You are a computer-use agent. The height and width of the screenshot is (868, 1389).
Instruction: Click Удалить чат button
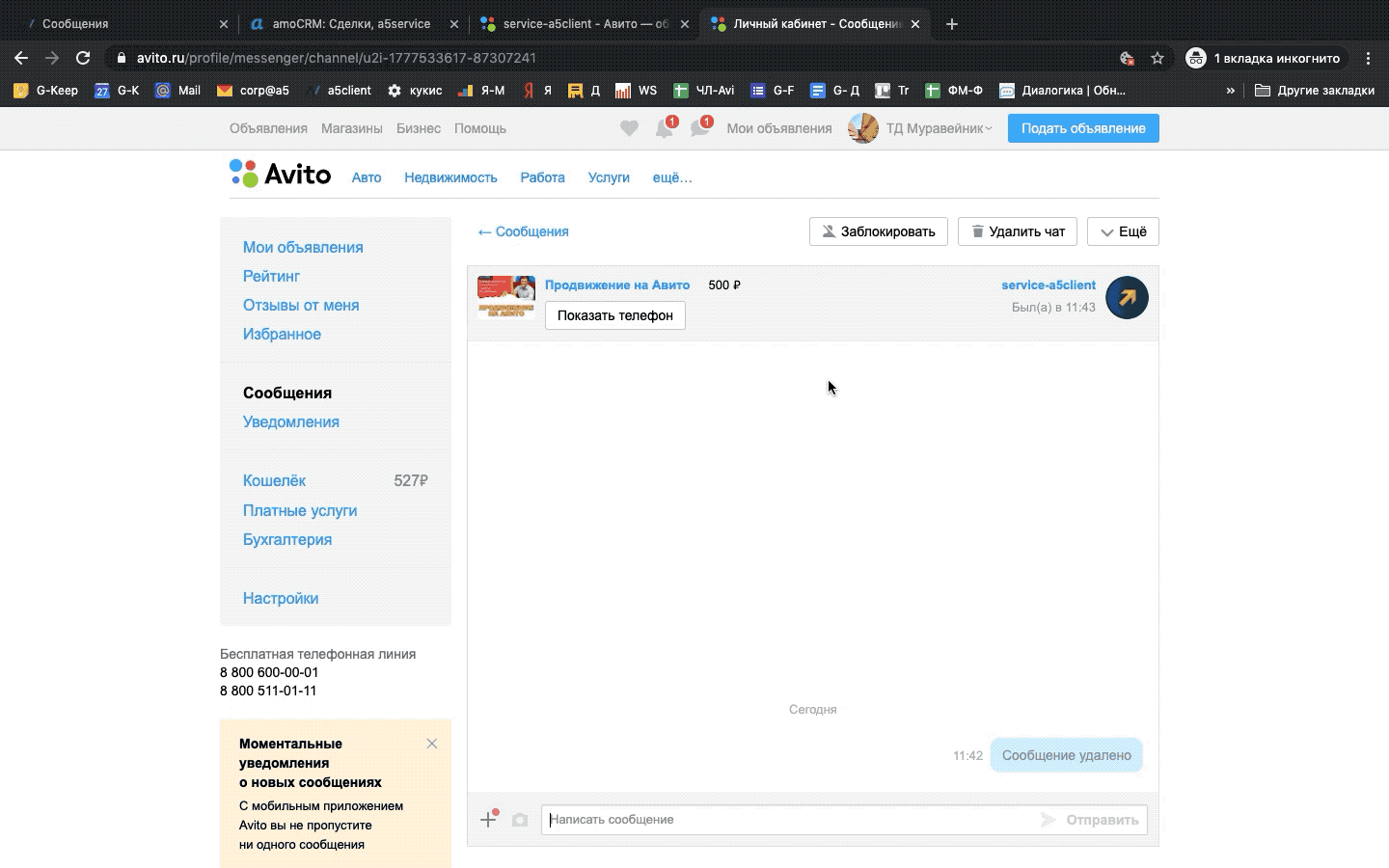tap(1018, 231)
